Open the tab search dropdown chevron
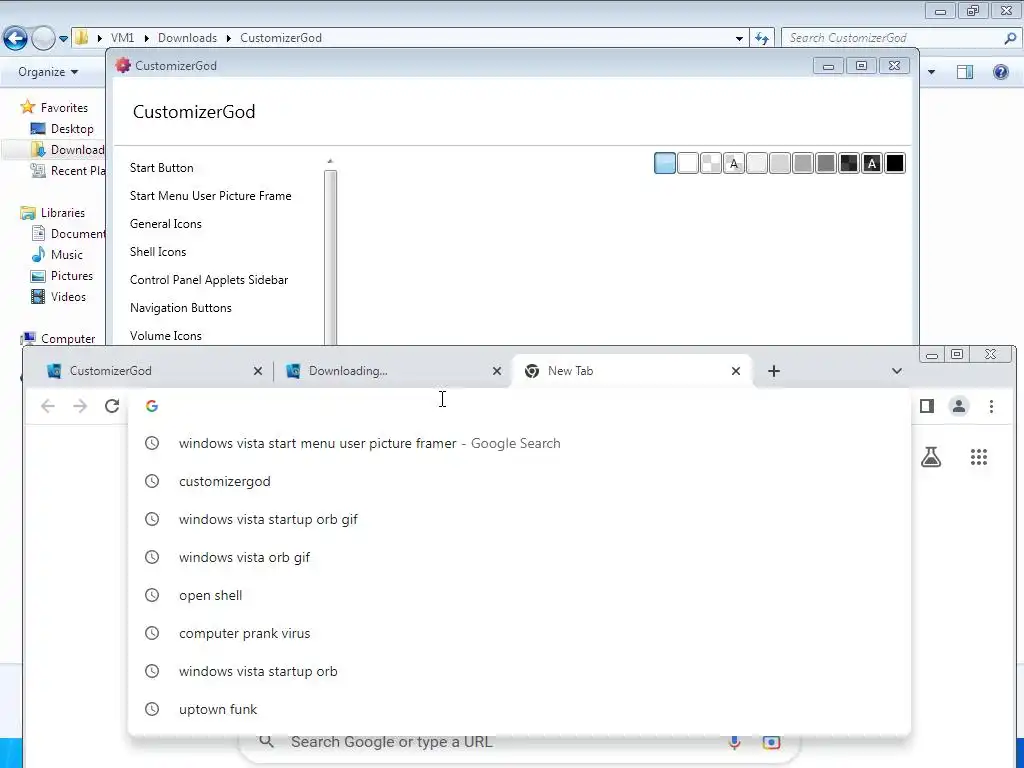The width and height of the screenshot is (1024, 768). (897, 371)
